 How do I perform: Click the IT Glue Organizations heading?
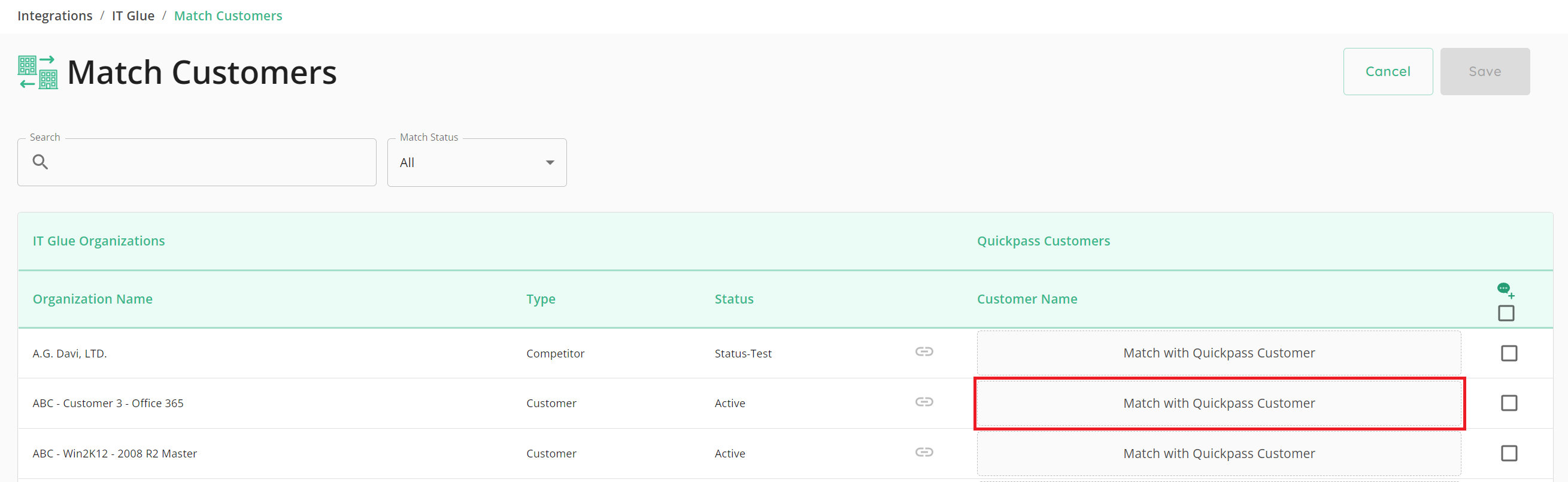[99, 241]
